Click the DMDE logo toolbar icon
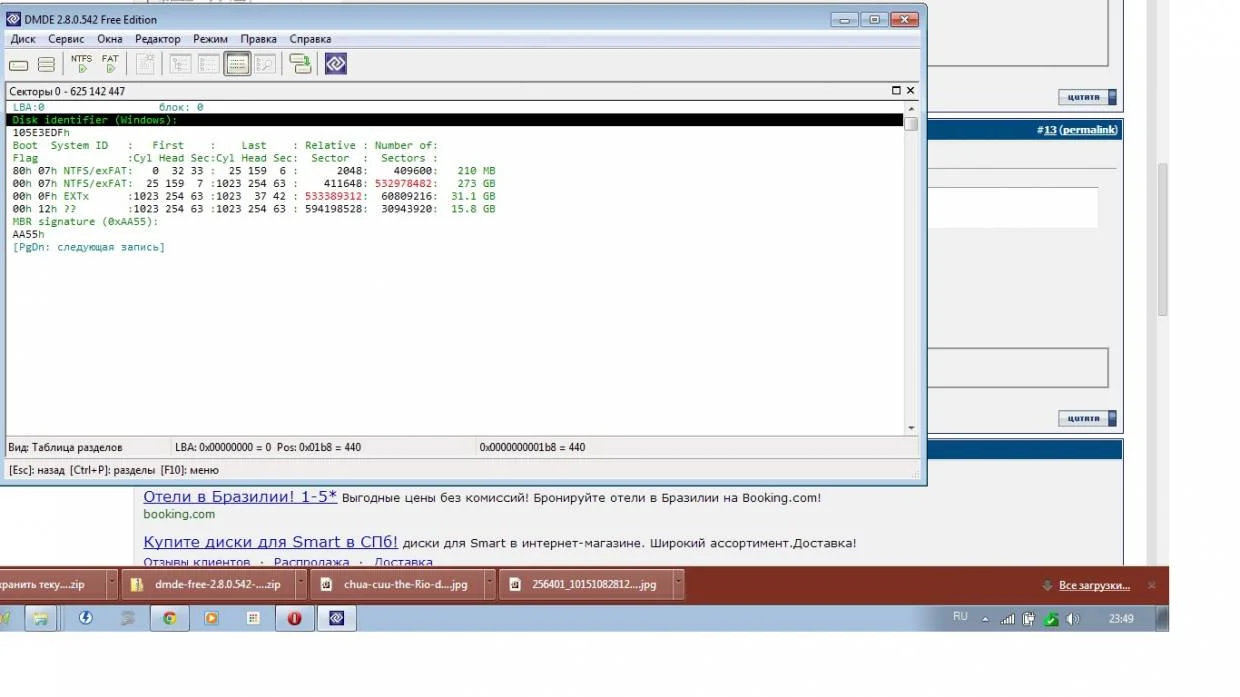Screen dimensions: 1240x697 (336, 64)
